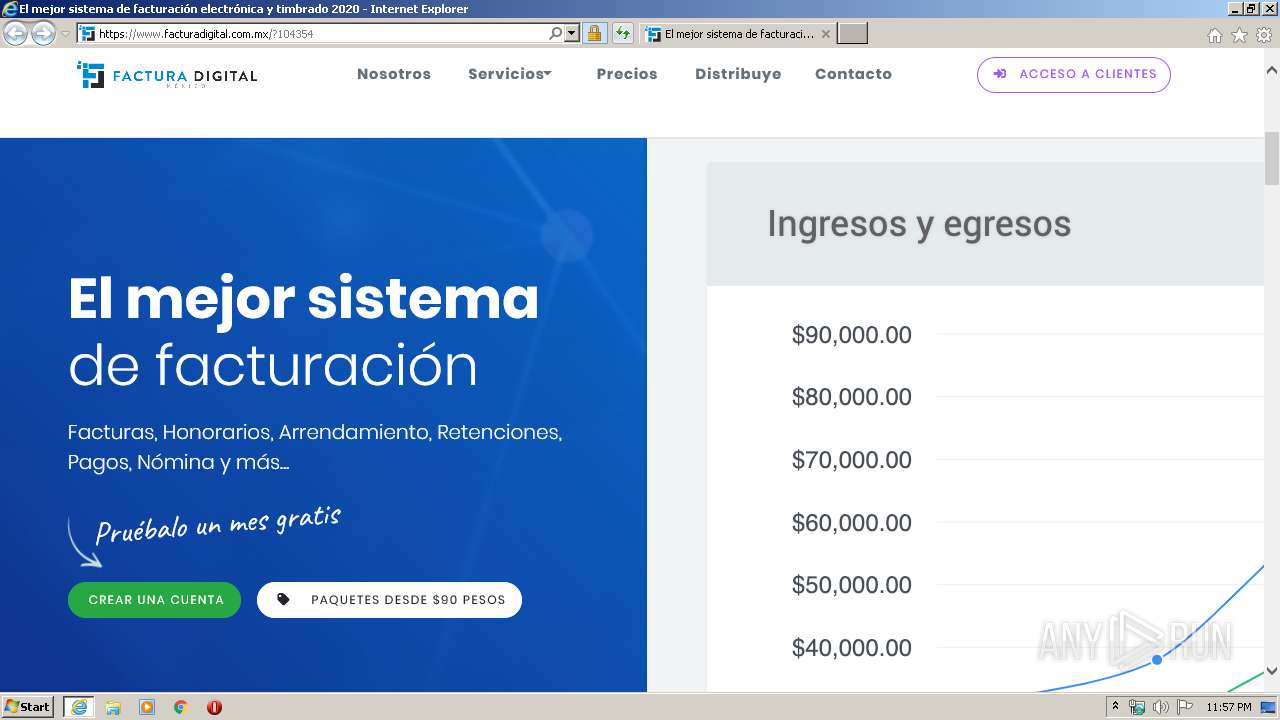This screenshot has width=1280, height=720.
Task: Click the $90,000.00 axis label
Action: coord(852,335)
